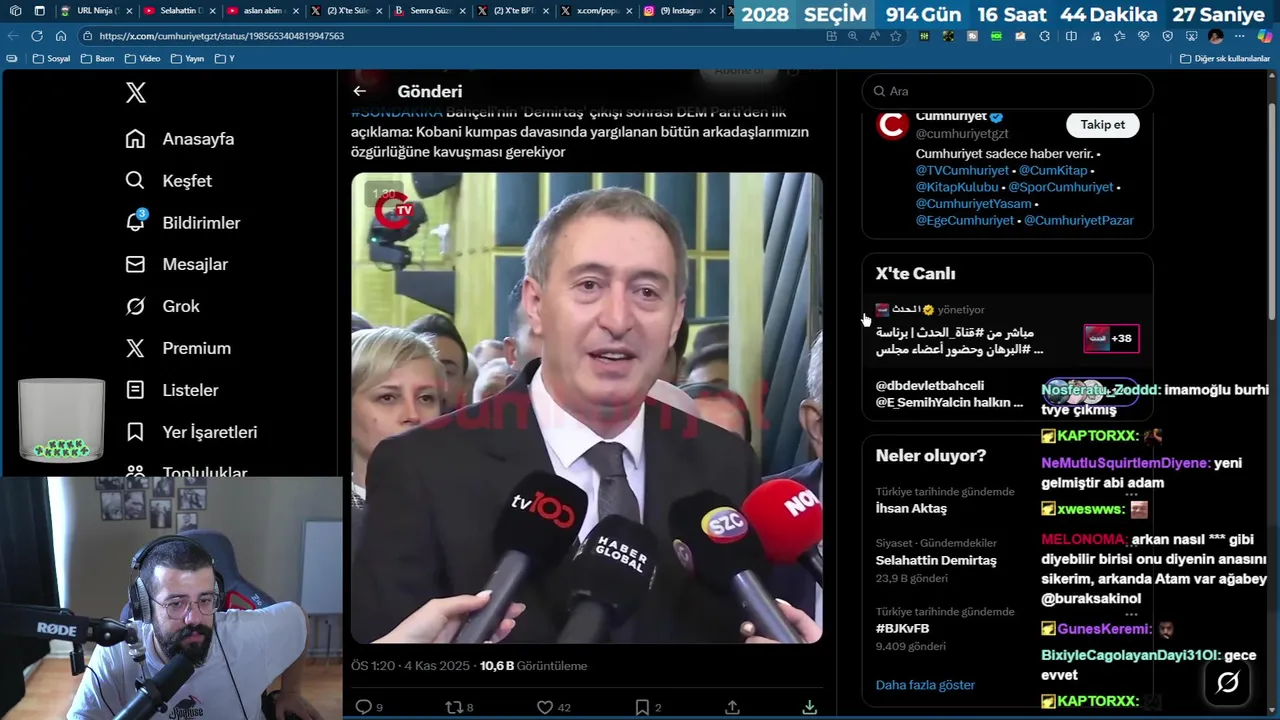Open Keşfet explore page
The image size is (1280, 720).
168,181
